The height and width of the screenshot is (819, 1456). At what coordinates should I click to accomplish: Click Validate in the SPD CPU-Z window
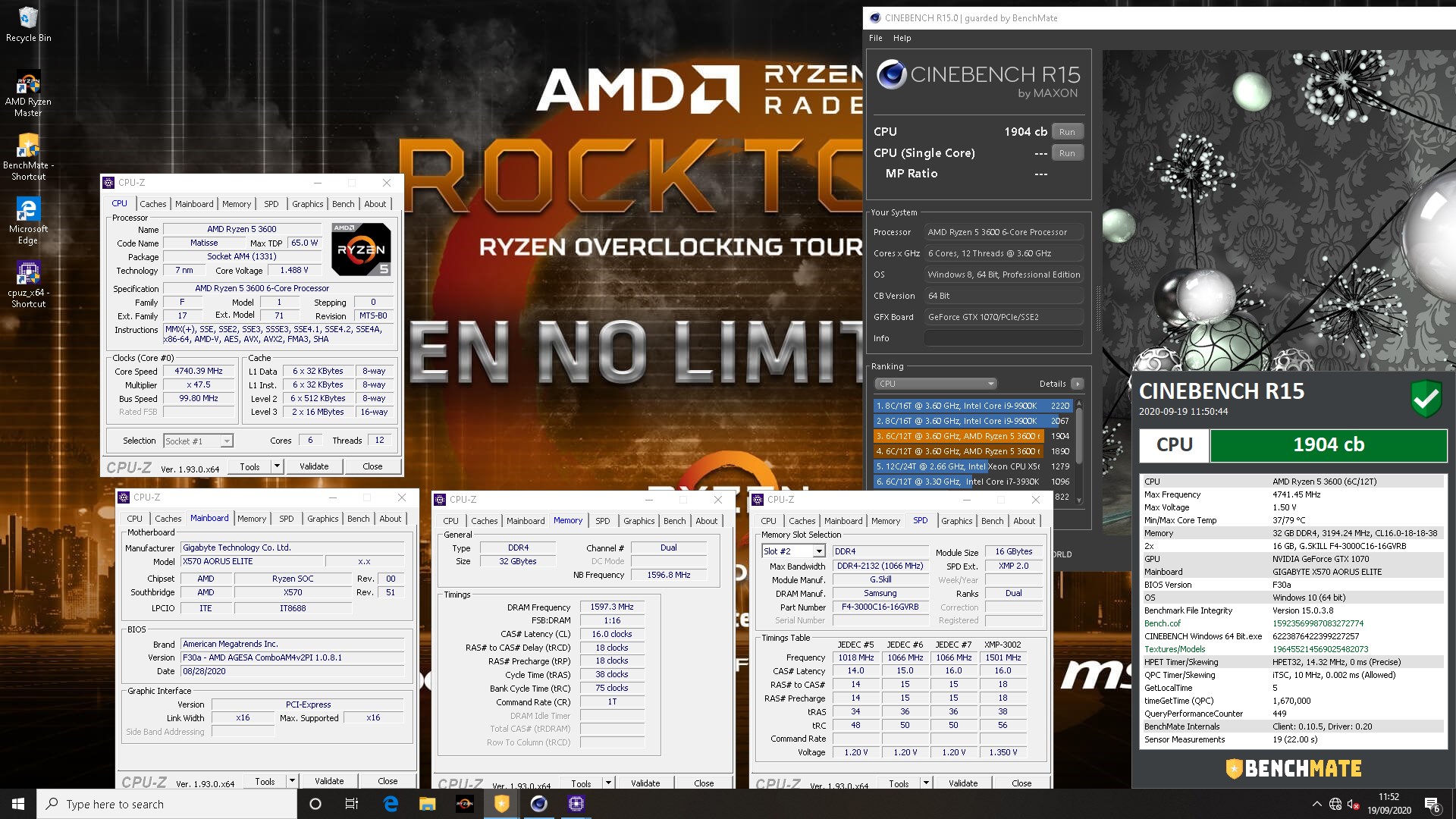[963, 783]
